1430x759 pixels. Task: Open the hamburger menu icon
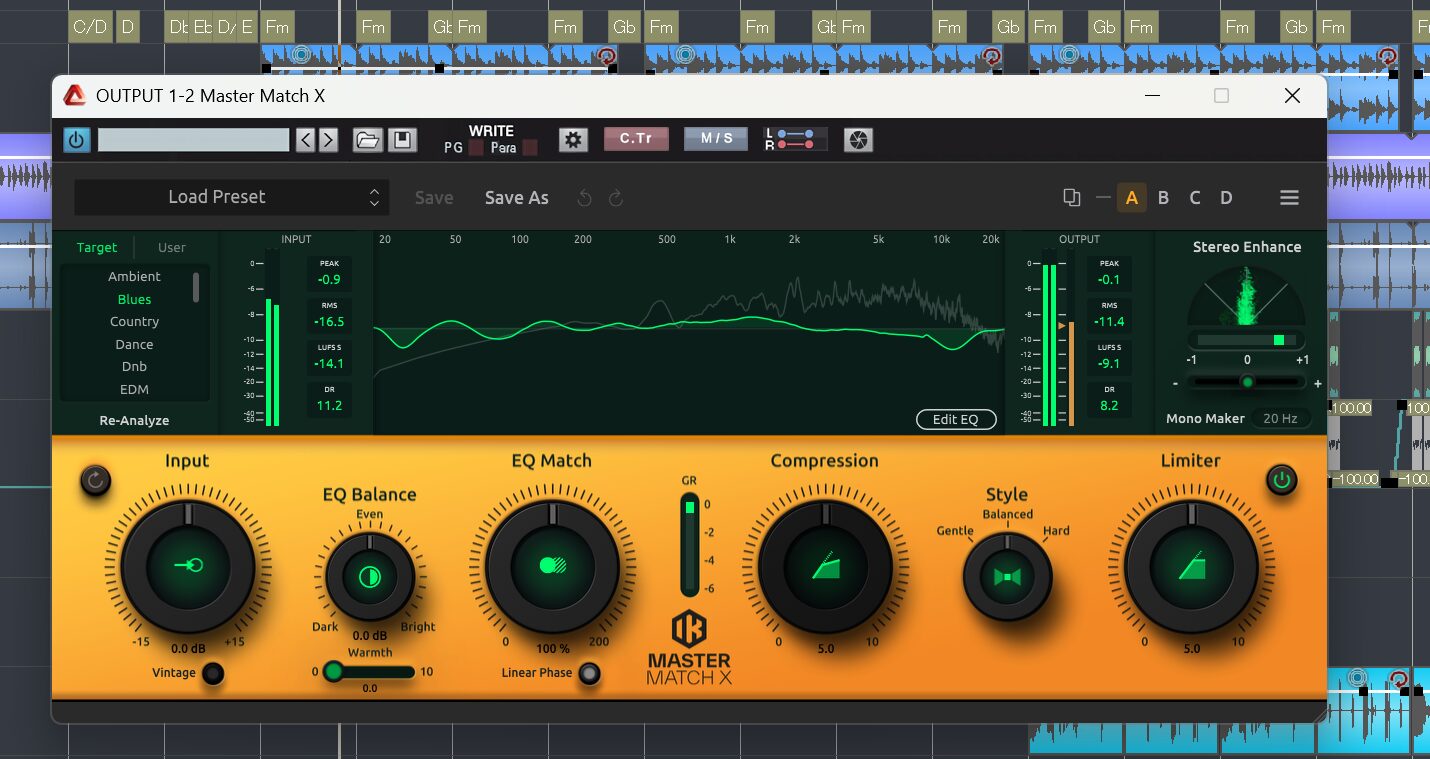pyautogui.click(x=1289, y=198)
